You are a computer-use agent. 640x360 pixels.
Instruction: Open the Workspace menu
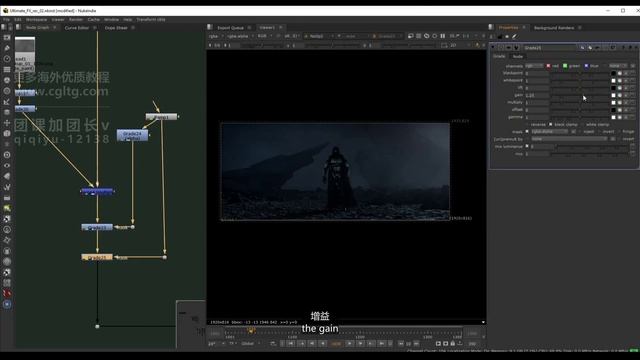[36, 19]
